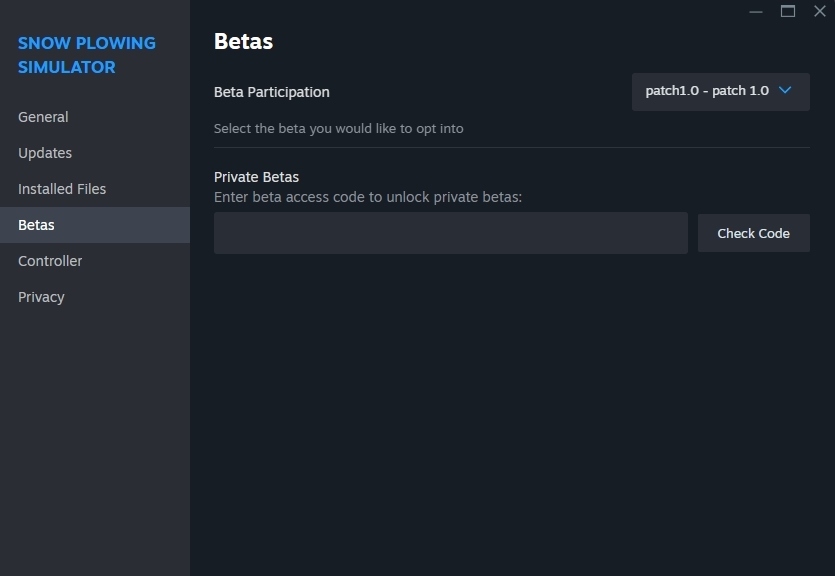Switch to the General section
835x576 pixels.
[x=43, y=117]
